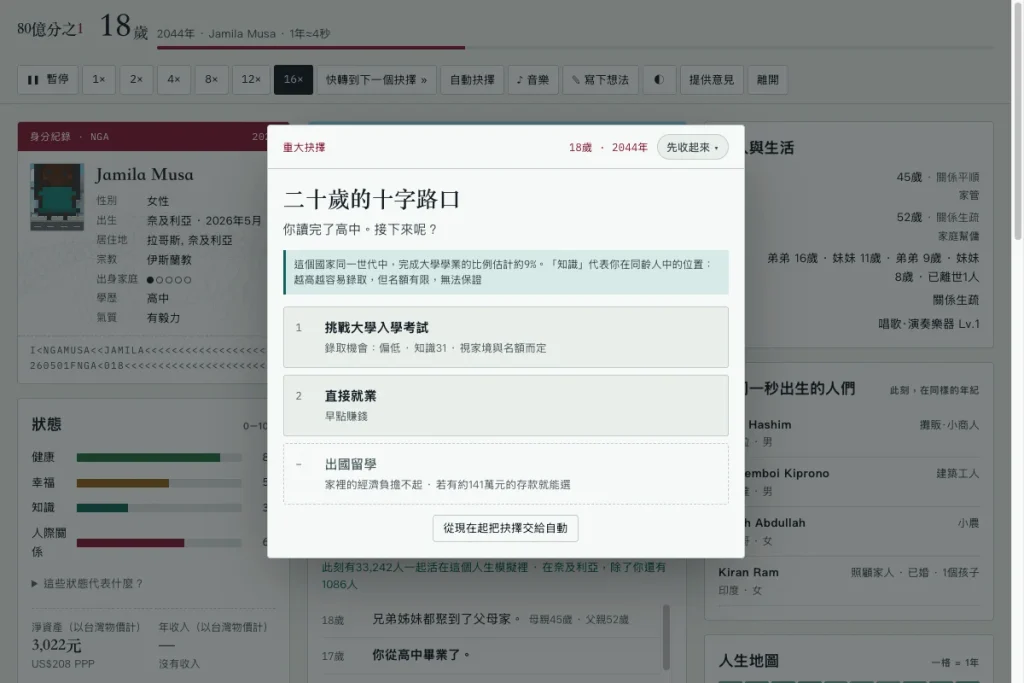This screenshot has height=683, width=1024.
Task: Toggle the dark mode half-circle icon
Action: (659, 80)
